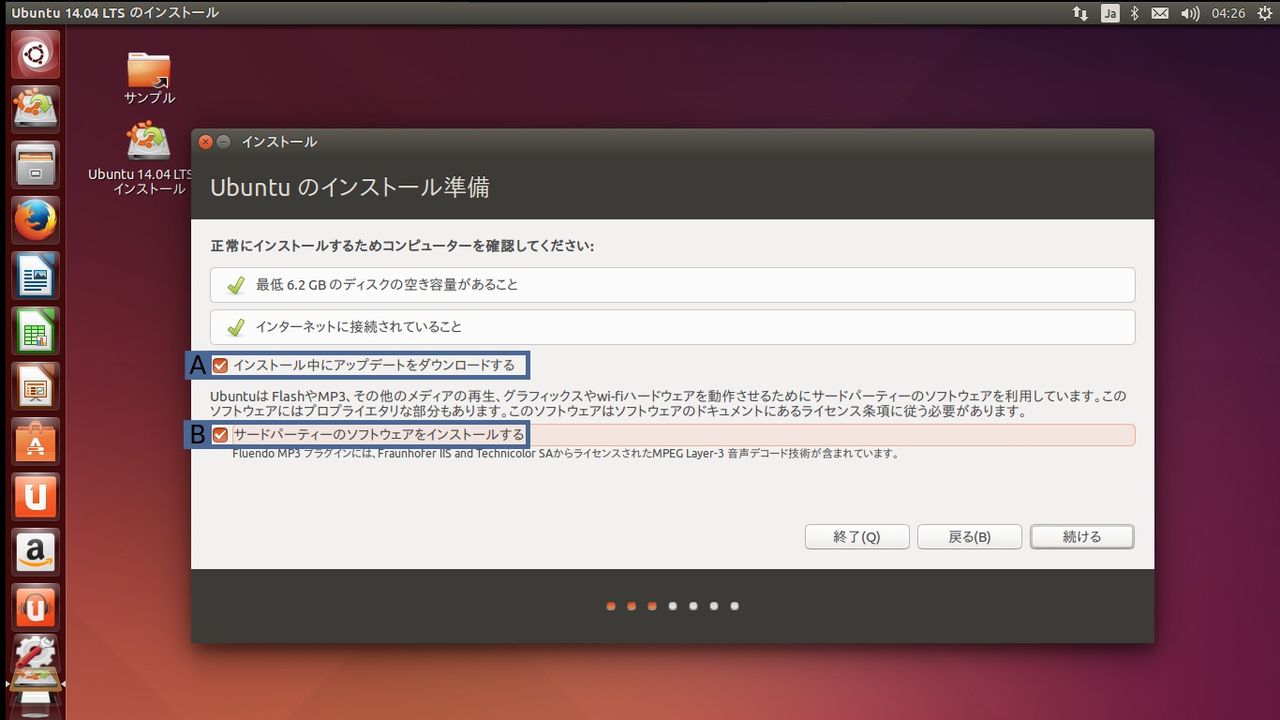This screenshot has width=1280, height=720.
Task: Open the 04:26 clock menu
Action: click(1227, 13)
